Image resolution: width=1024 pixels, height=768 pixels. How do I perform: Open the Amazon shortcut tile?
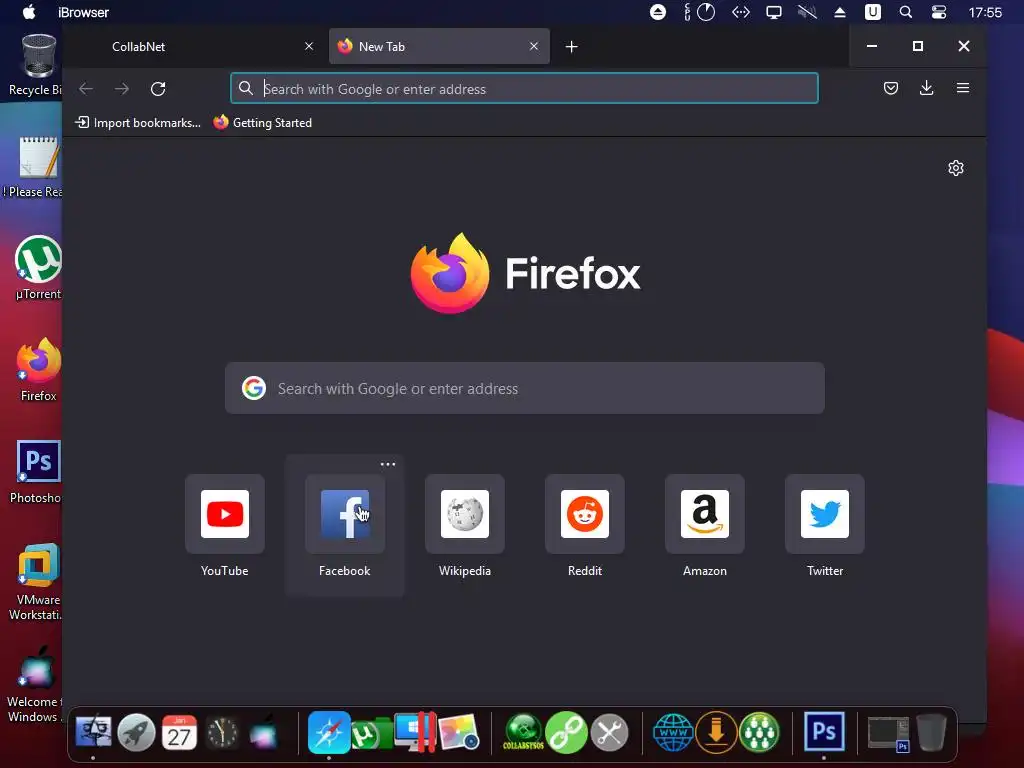705,514
